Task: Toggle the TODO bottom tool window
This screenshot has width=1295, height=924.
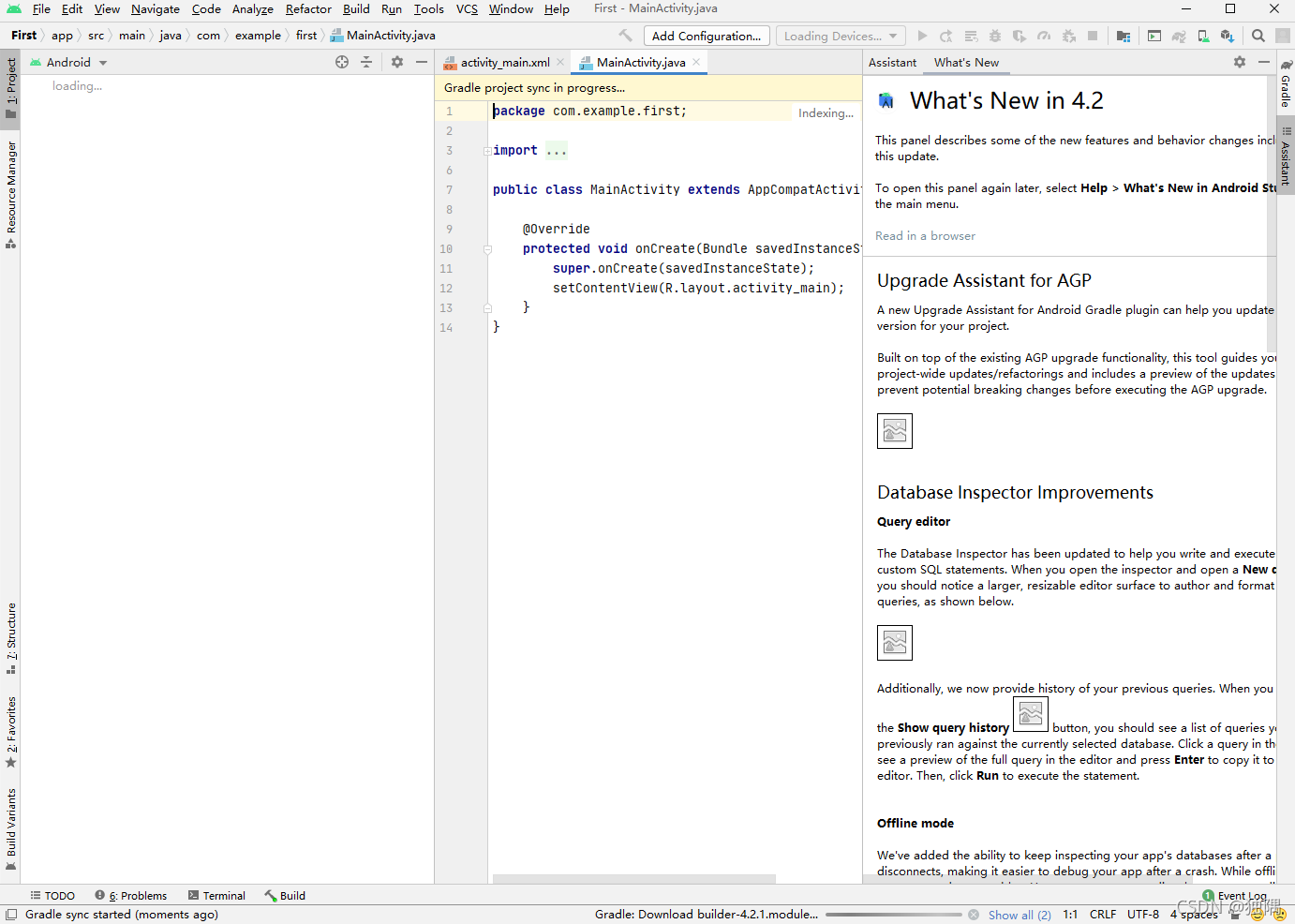Action: pos(52,896)
